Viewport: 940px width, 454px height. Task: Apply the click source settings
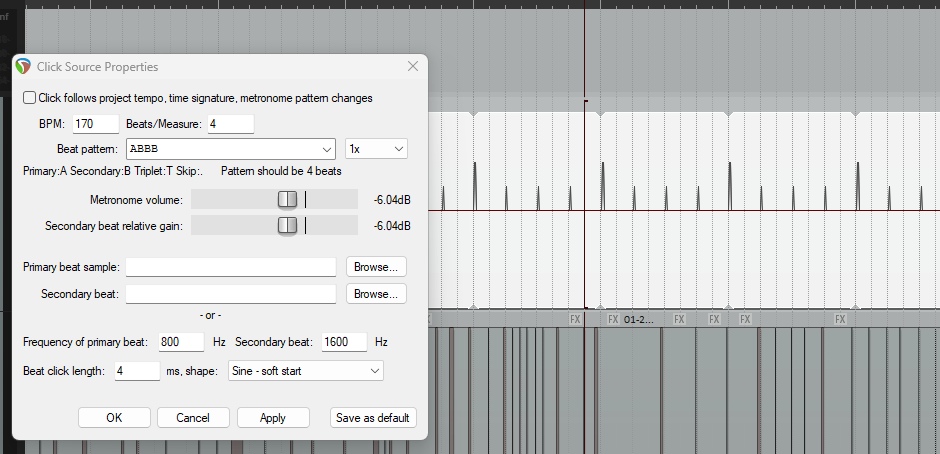[272, 418]
